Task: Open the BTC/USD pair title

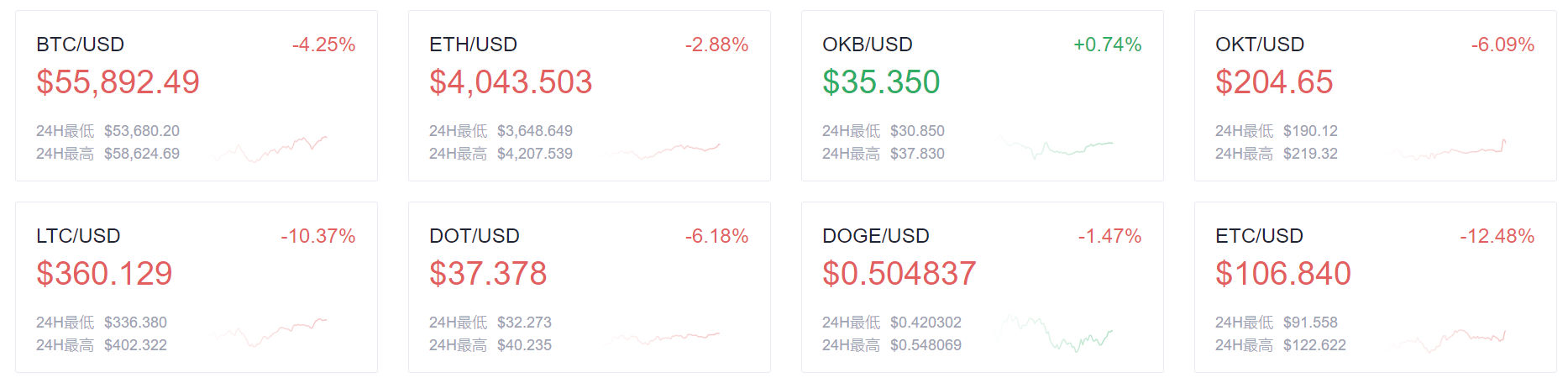Action: (x=80, y=45)
